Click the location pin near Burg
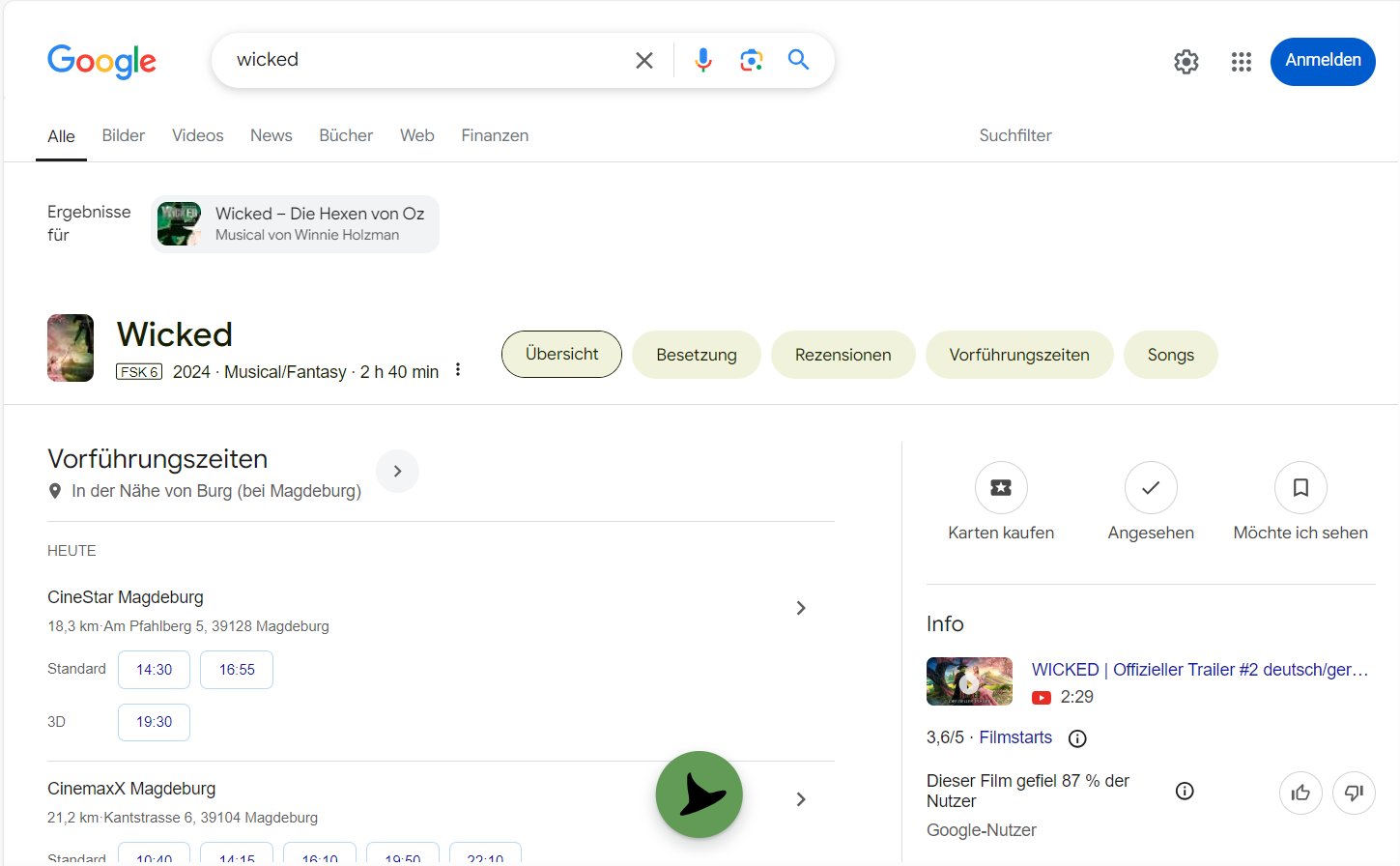Viewport: 1400px width, 866px height. click(55, 491)
